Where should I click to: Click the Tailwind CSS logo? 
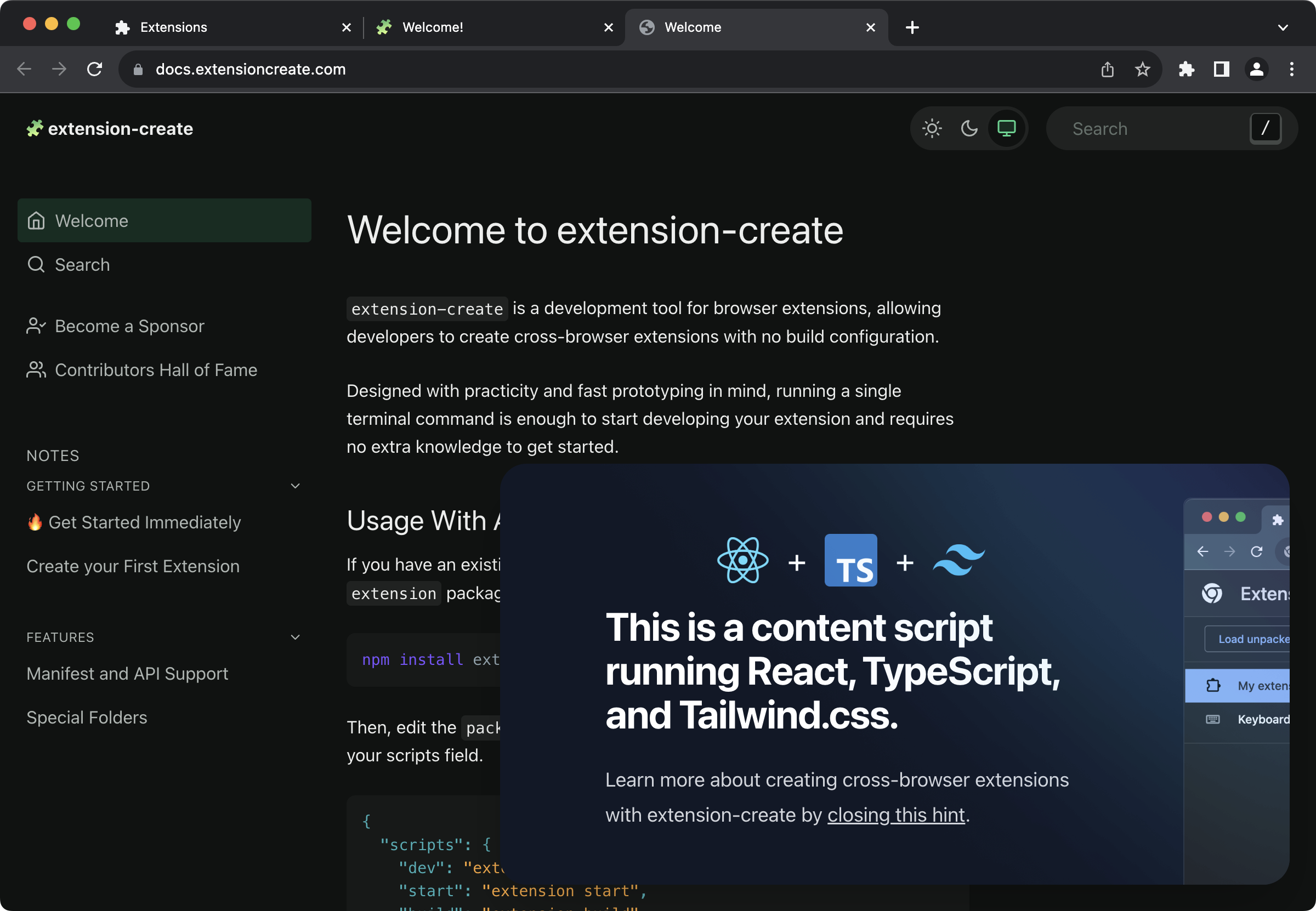coord(959,561)
